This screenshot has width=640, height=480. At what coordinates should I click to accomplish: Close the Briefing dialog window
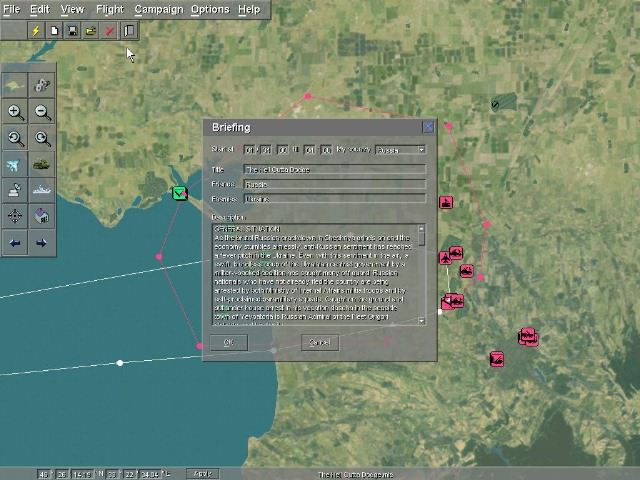click(x=428, y=127)
